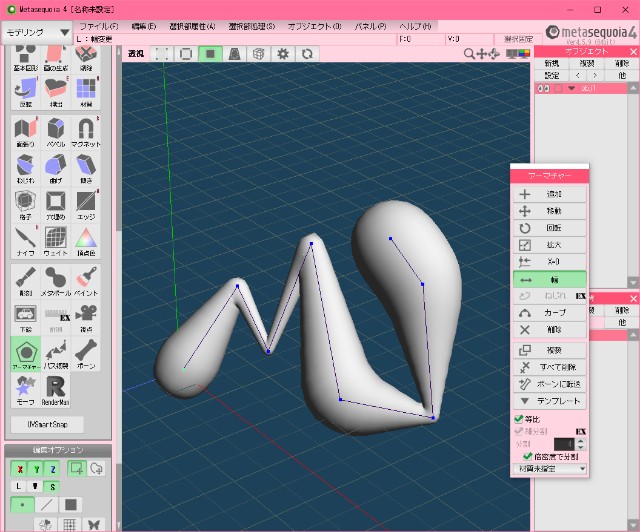Click the object panel scrollbar down arrow

(633, 282)
